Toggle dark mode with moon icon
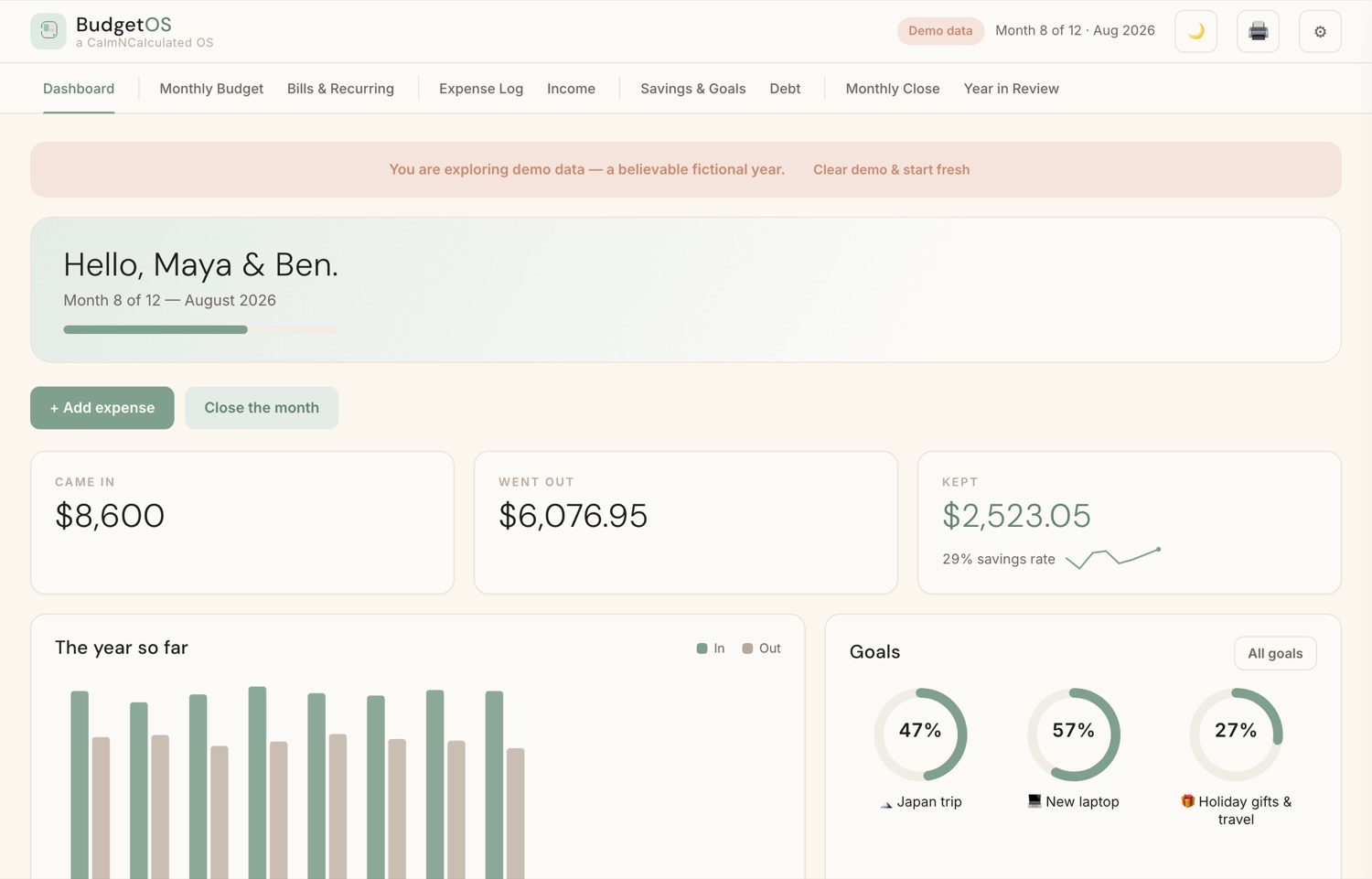1372x879 pixels. [1195, 31]
